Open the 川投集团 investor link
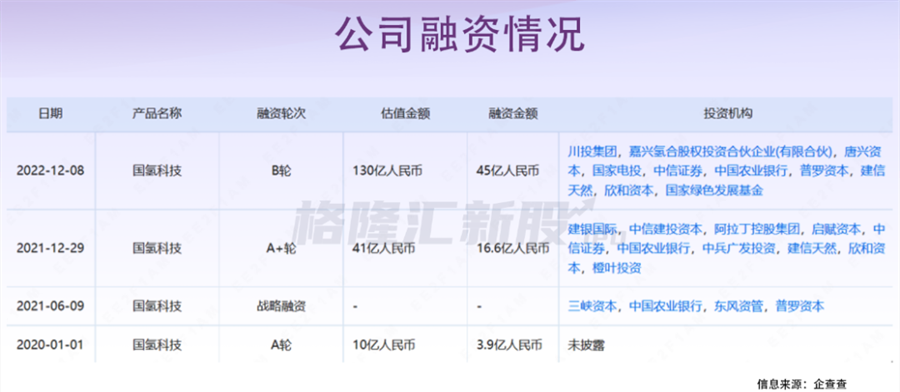Image resolution: width=900 pixels, height=392 pixels. coord(592,152)
